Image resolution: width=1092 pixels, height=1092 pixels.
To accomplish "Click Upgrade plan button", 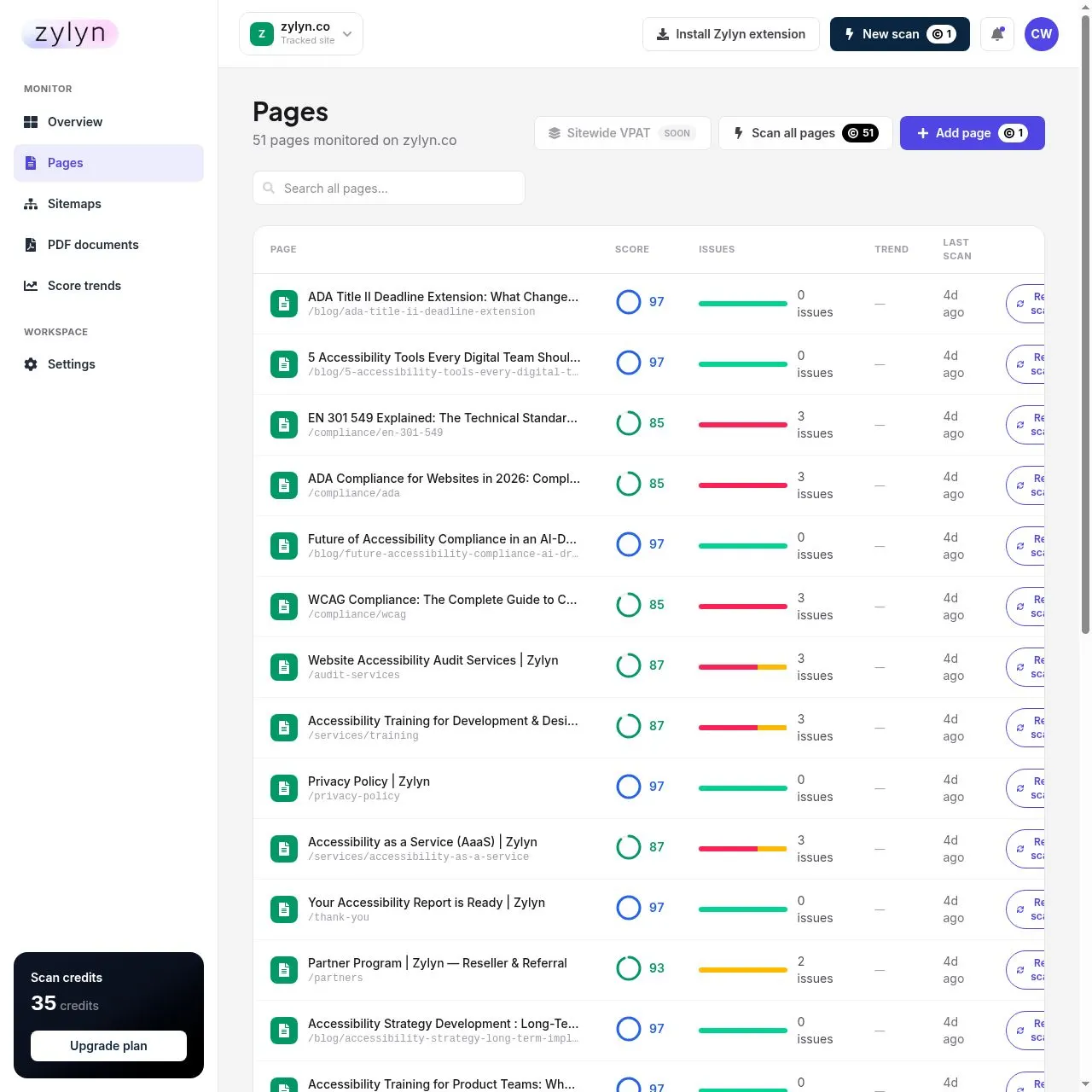I will click(108, 1046).
